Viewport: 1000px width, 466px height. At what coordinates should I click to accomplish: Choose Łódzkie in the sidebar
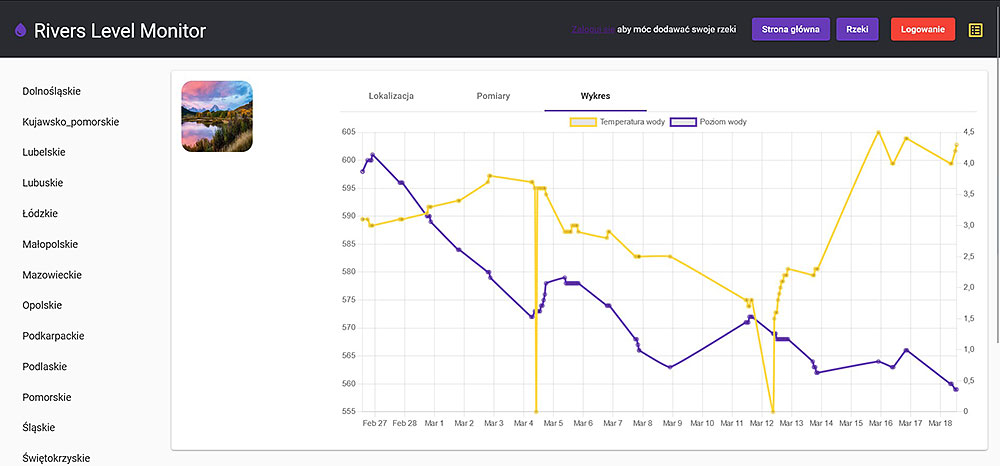[40, 214]
